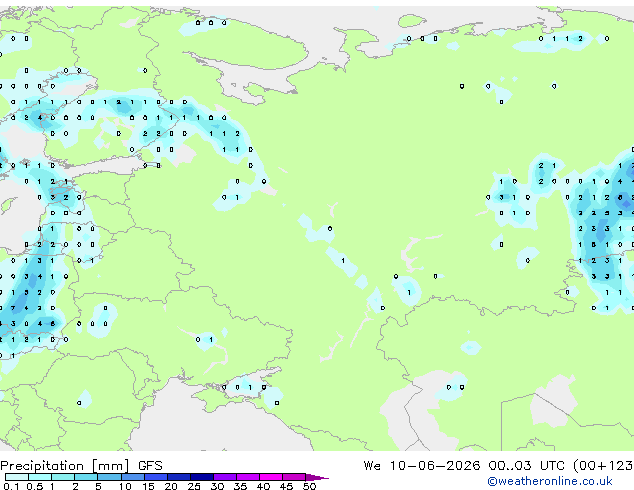Click the 45–50 mm legend swatch
The height and width of the screenshot is (490, 634).
point(294,477)
